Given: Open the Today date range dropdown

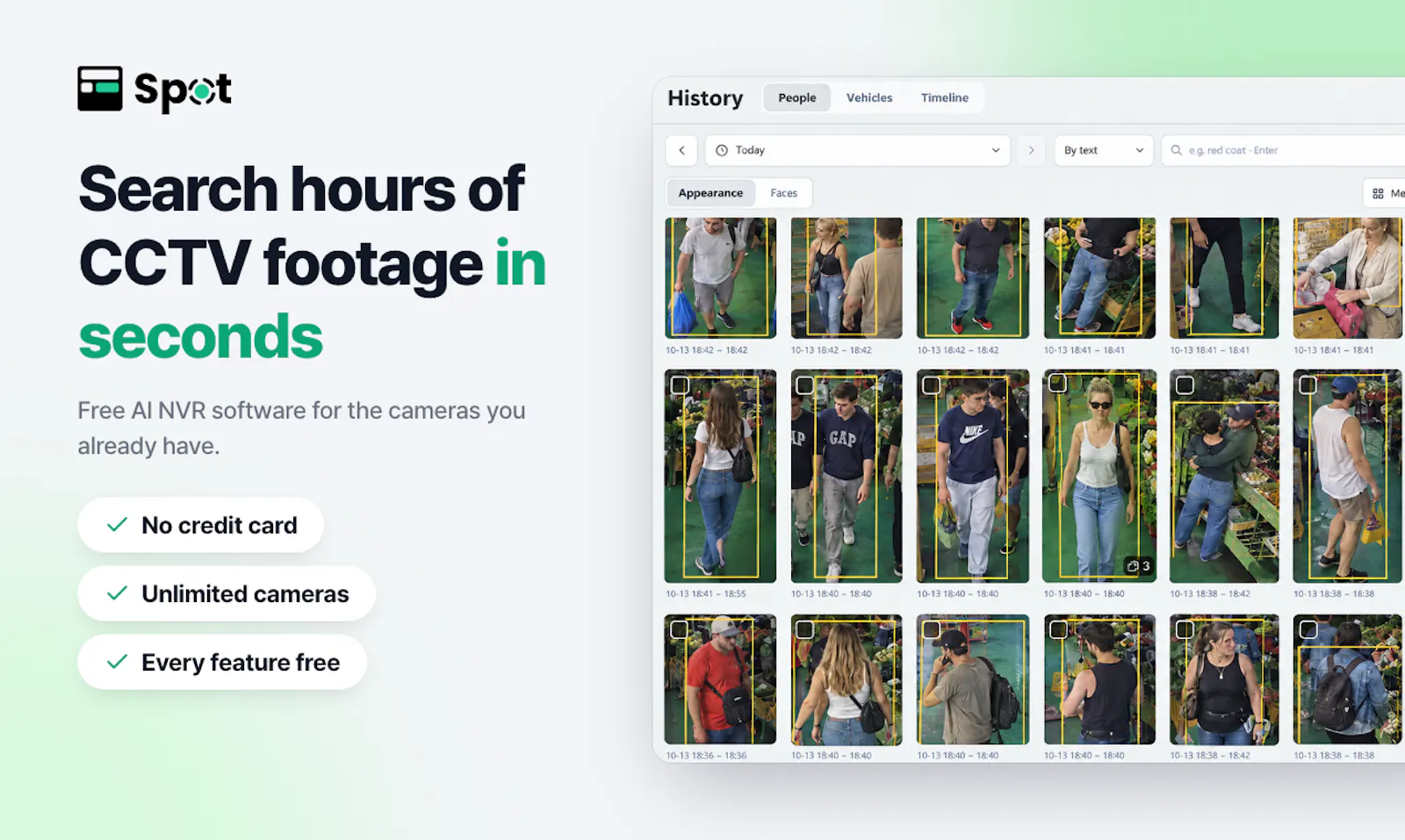Looking at the screenshot, I should [857, 150].
